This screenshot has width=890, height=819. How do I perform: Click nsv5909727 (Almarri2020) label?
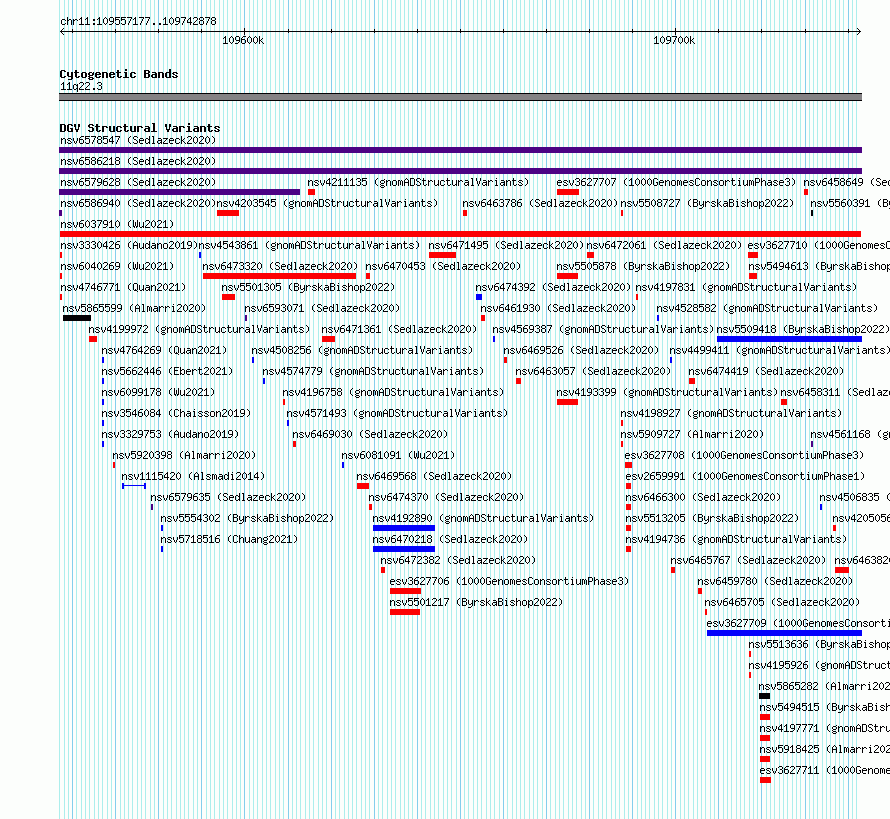(692, 434)
